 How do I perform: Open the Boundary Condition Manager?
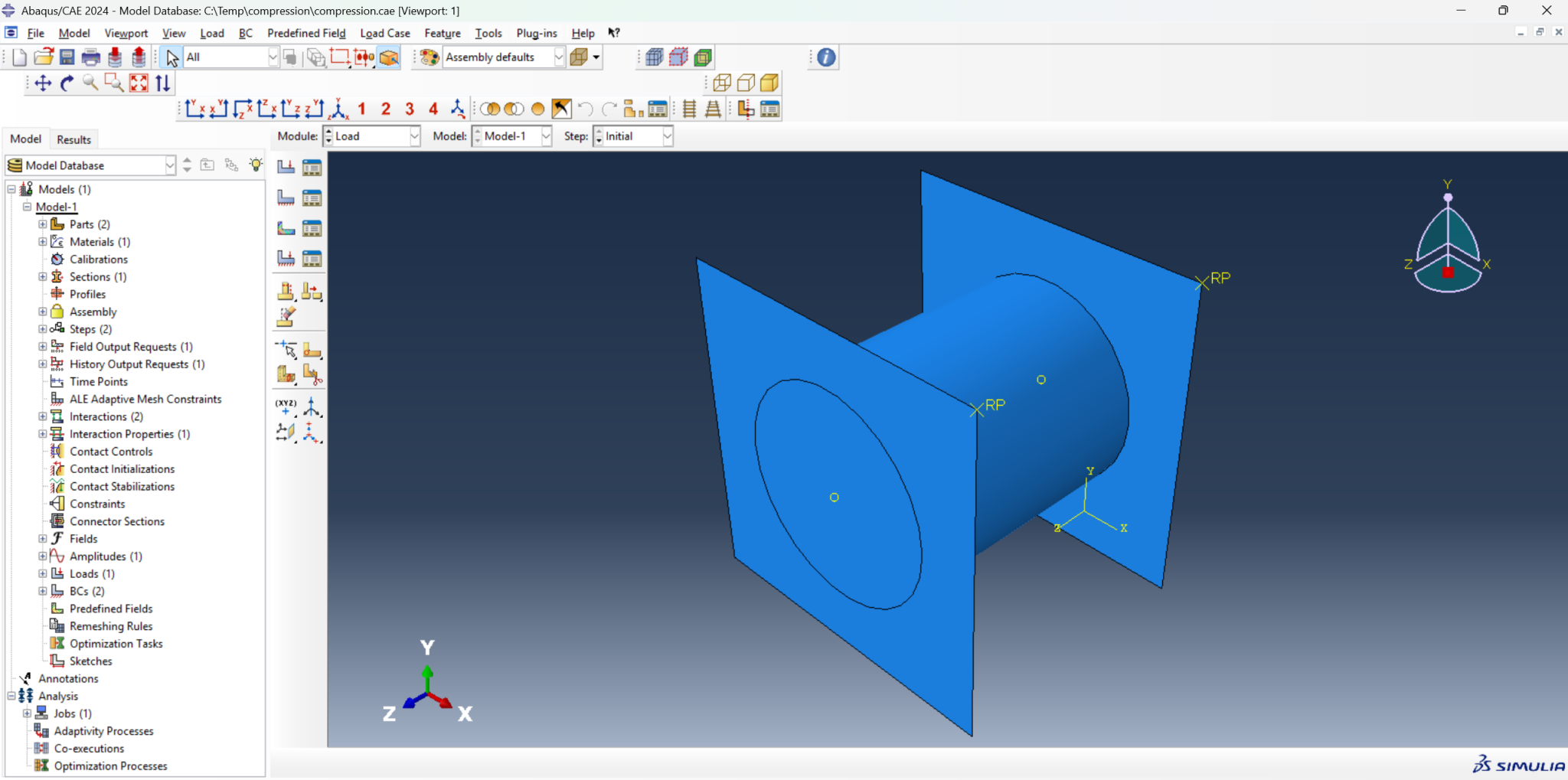[x=312, y=197]
